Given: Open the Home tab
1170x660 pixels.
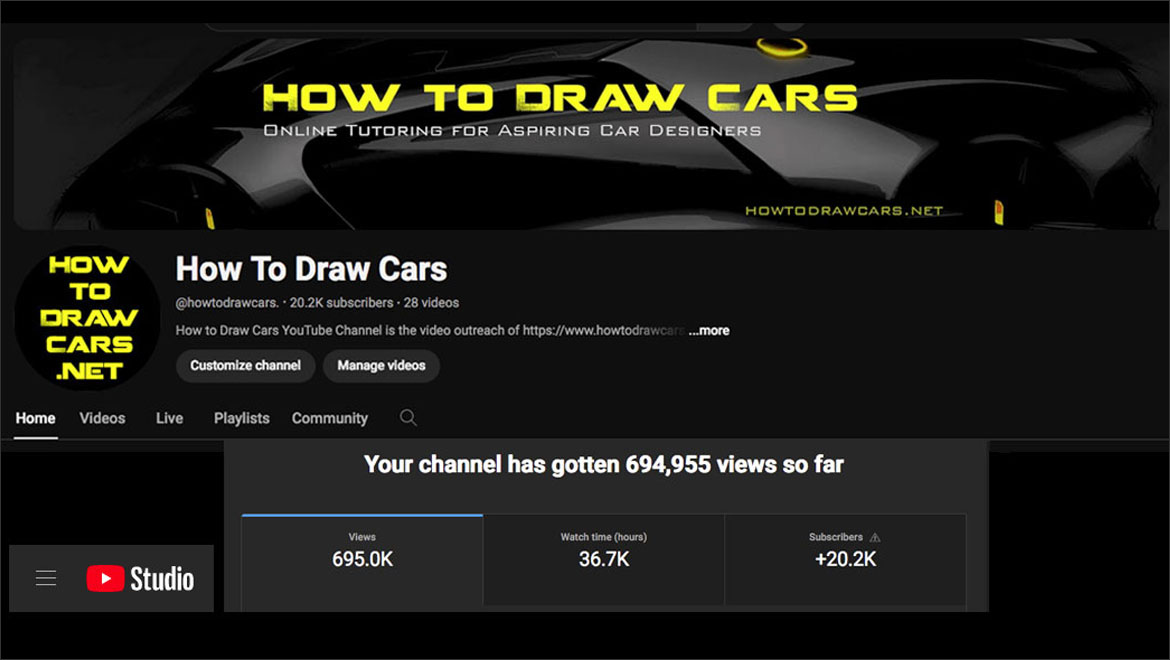Looking at the screenshot, I should [35, 418].
